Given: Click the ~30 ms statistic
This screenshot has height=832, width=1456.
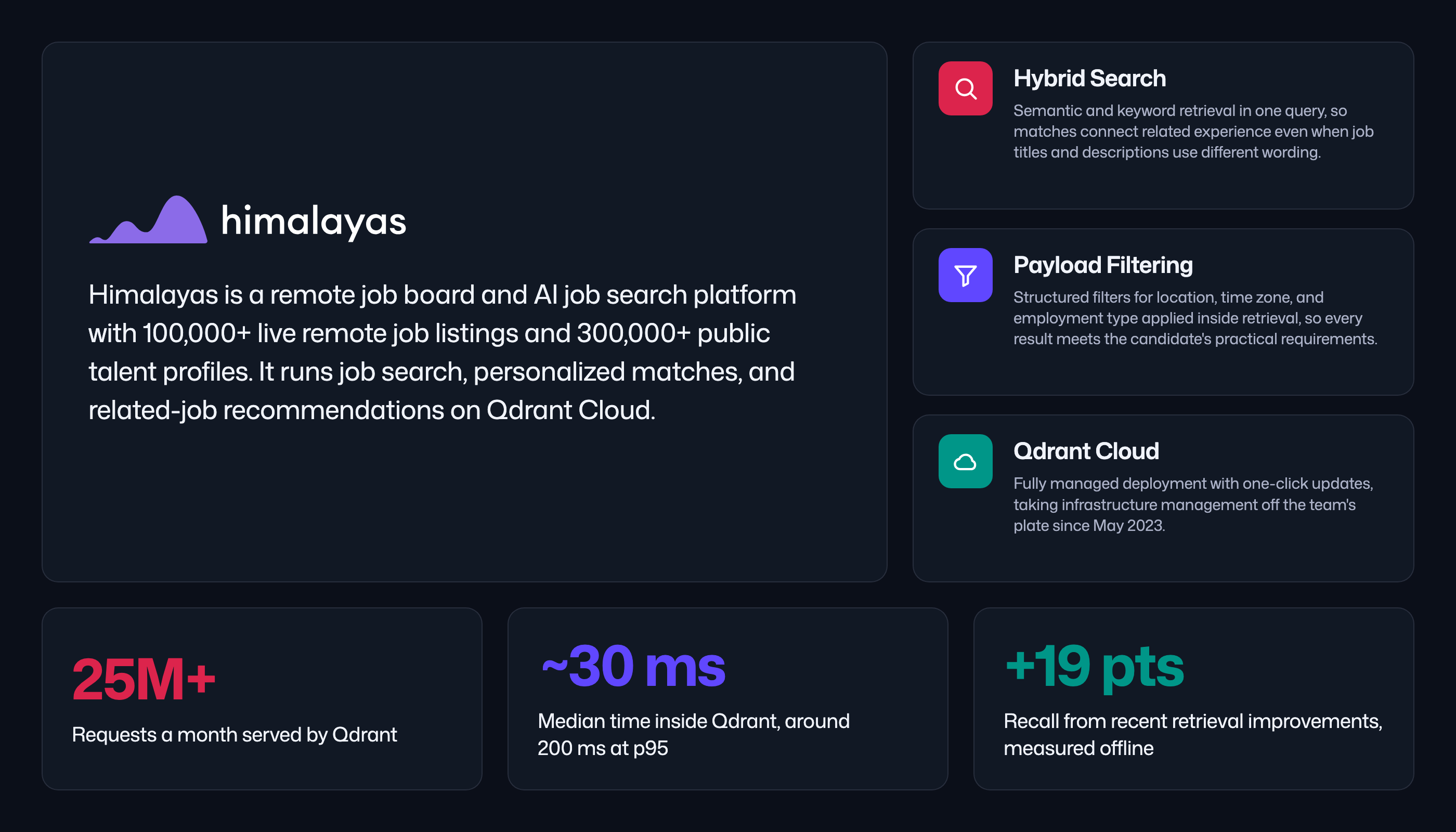Looking at the screenshot, I should click(633, 666).
